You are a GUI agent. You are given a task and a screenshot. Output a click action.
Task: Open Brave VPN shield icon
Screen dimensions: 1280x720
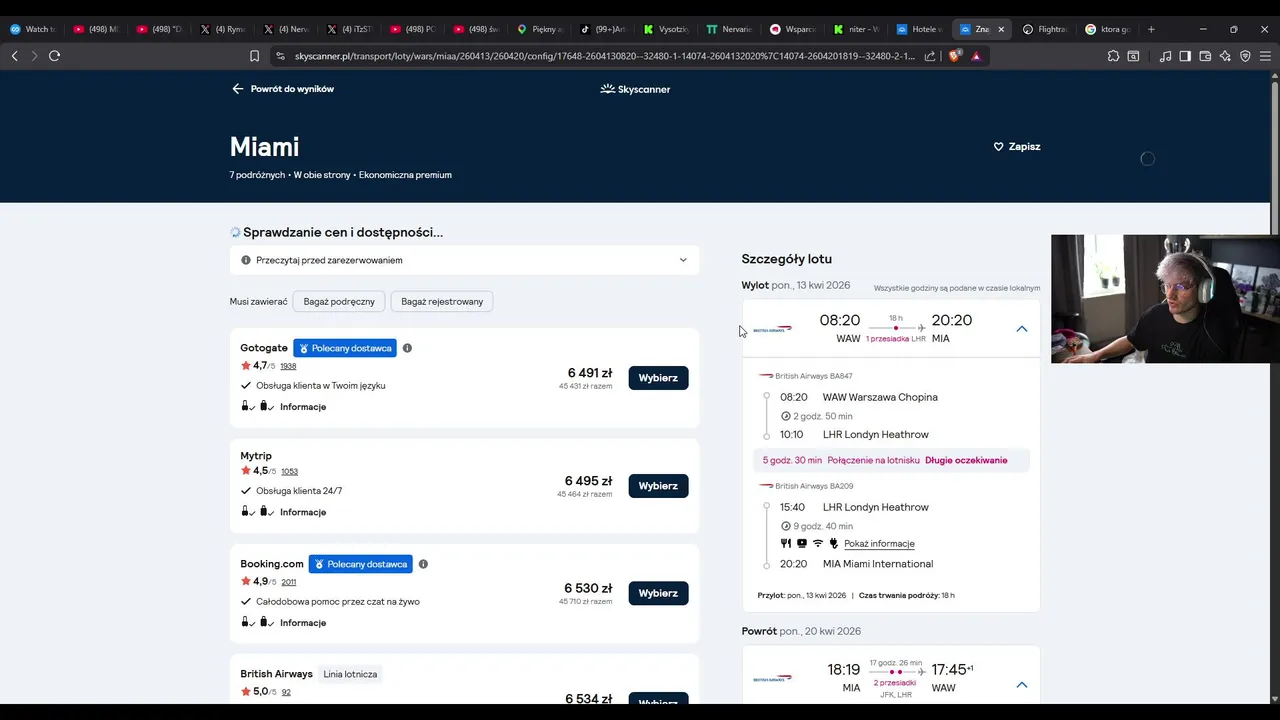click(x=1245, y=56)
